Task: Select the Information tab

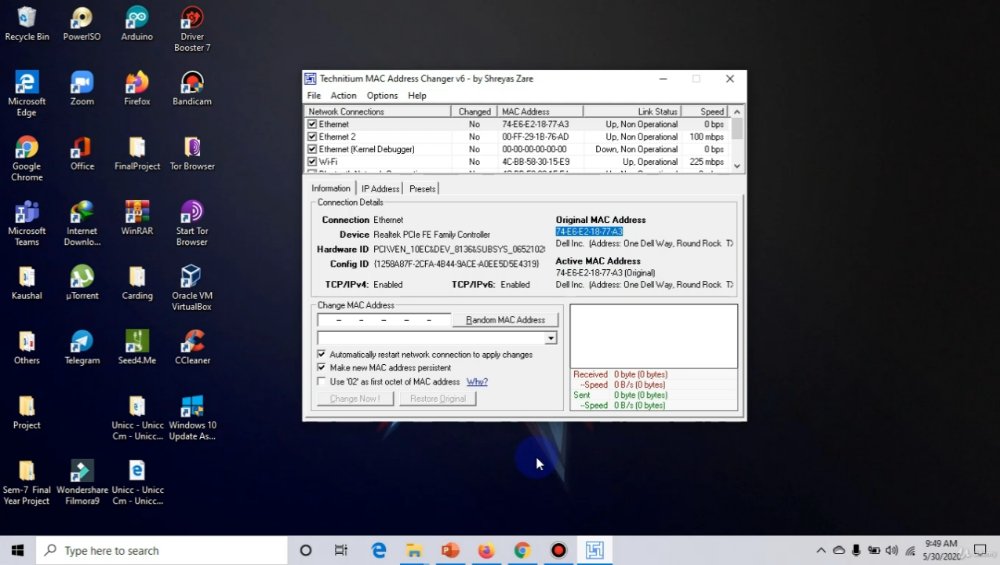Action: click(330, 188)
